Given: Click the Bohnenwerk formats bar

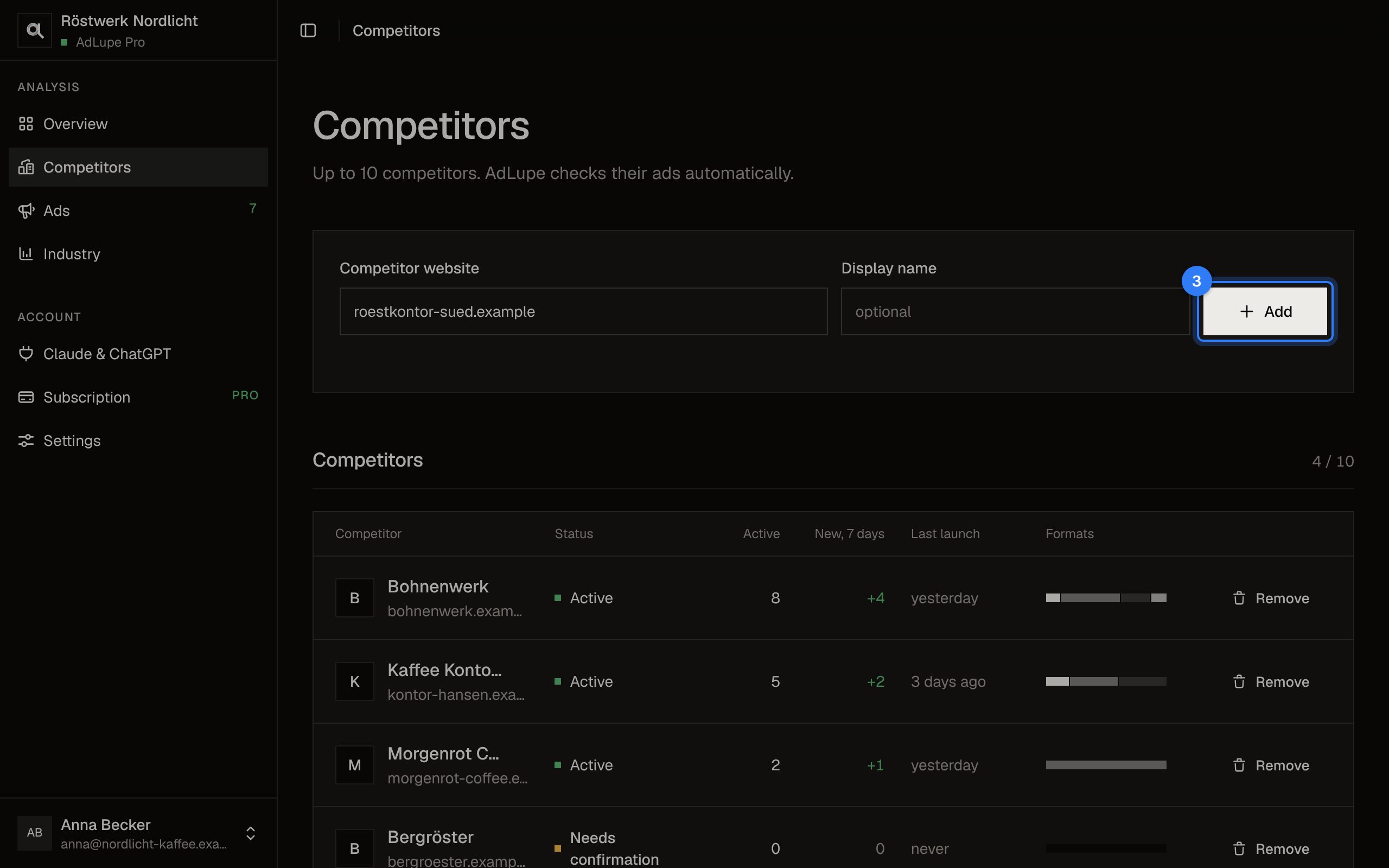Looking at the screenshot, I should pyautogui.click(x=1105, y=598).
